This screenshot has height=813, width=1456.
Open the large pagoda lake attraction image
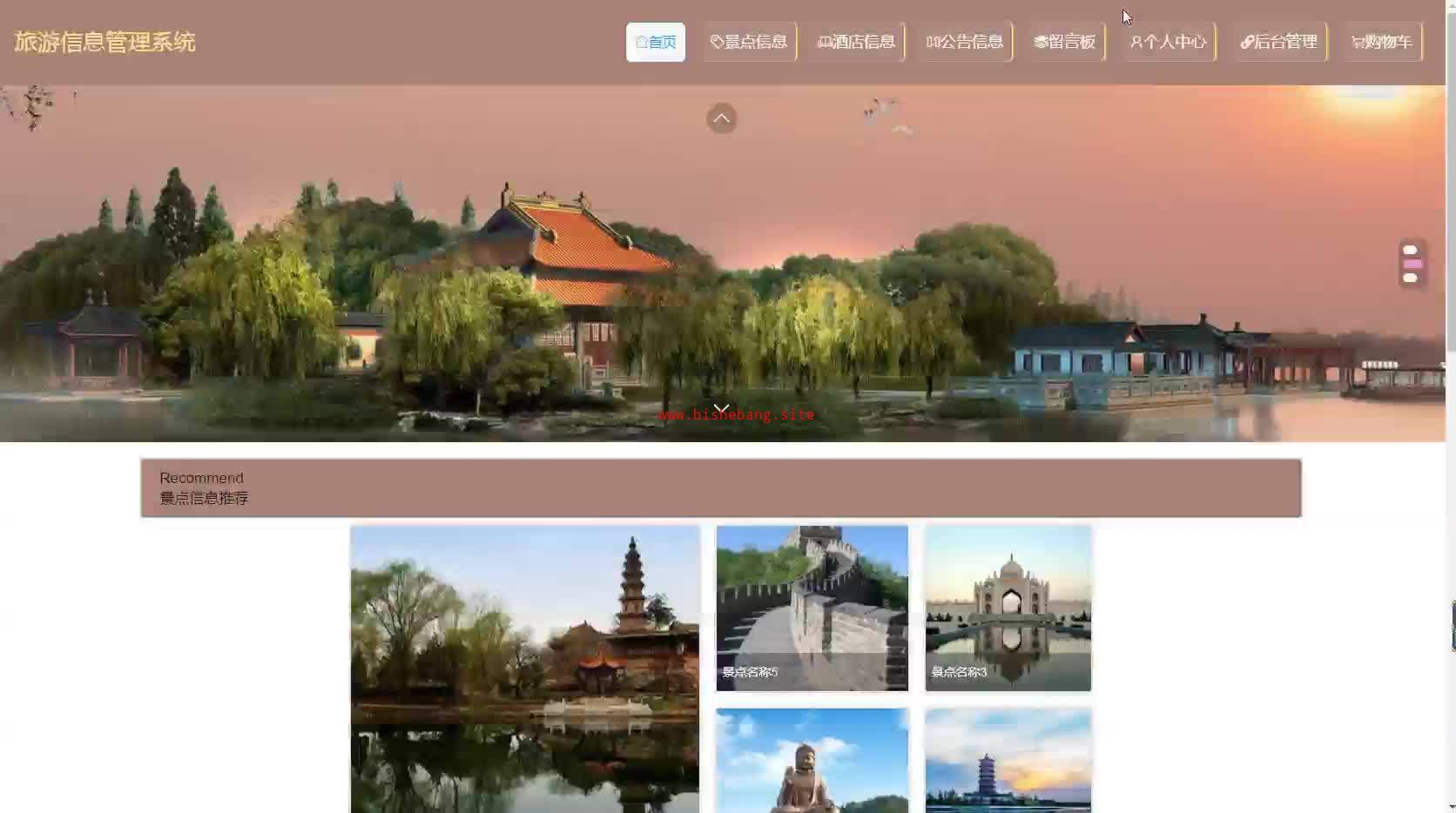[525, 669]
